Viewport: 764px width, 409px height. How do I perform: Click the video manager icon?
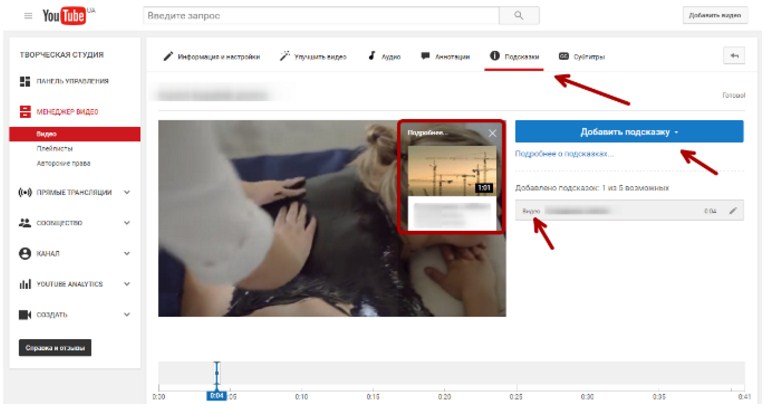click(x=25, y=112)
